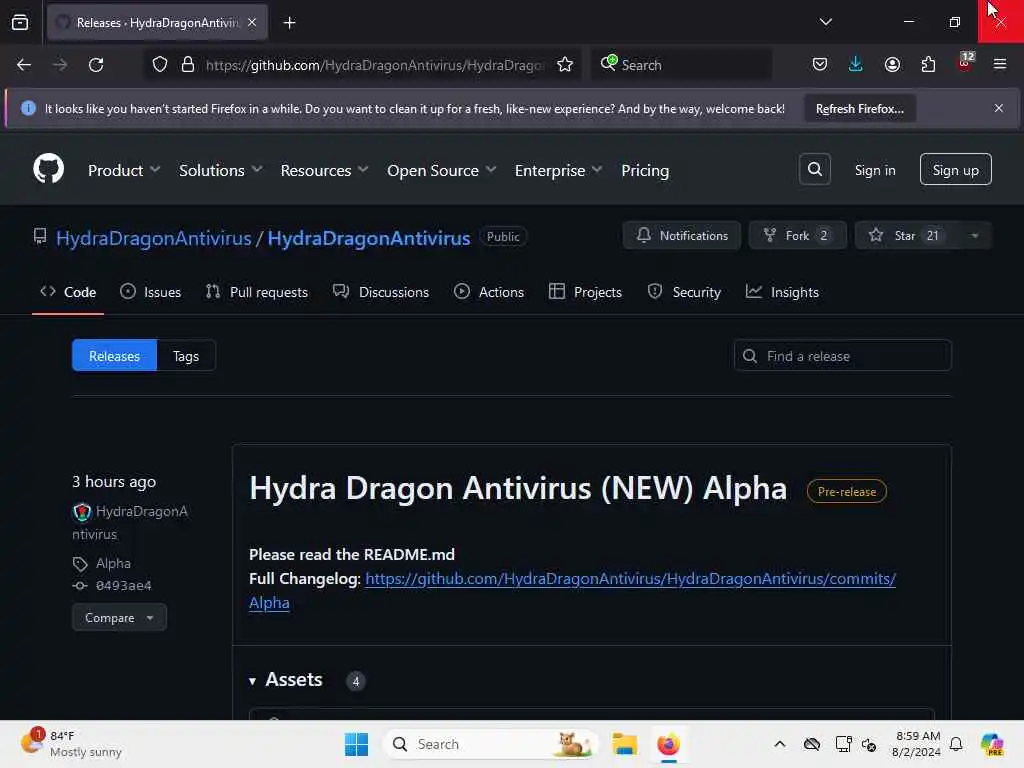
Task: Open the Pricing page
Action: click(x=645, y=170)
